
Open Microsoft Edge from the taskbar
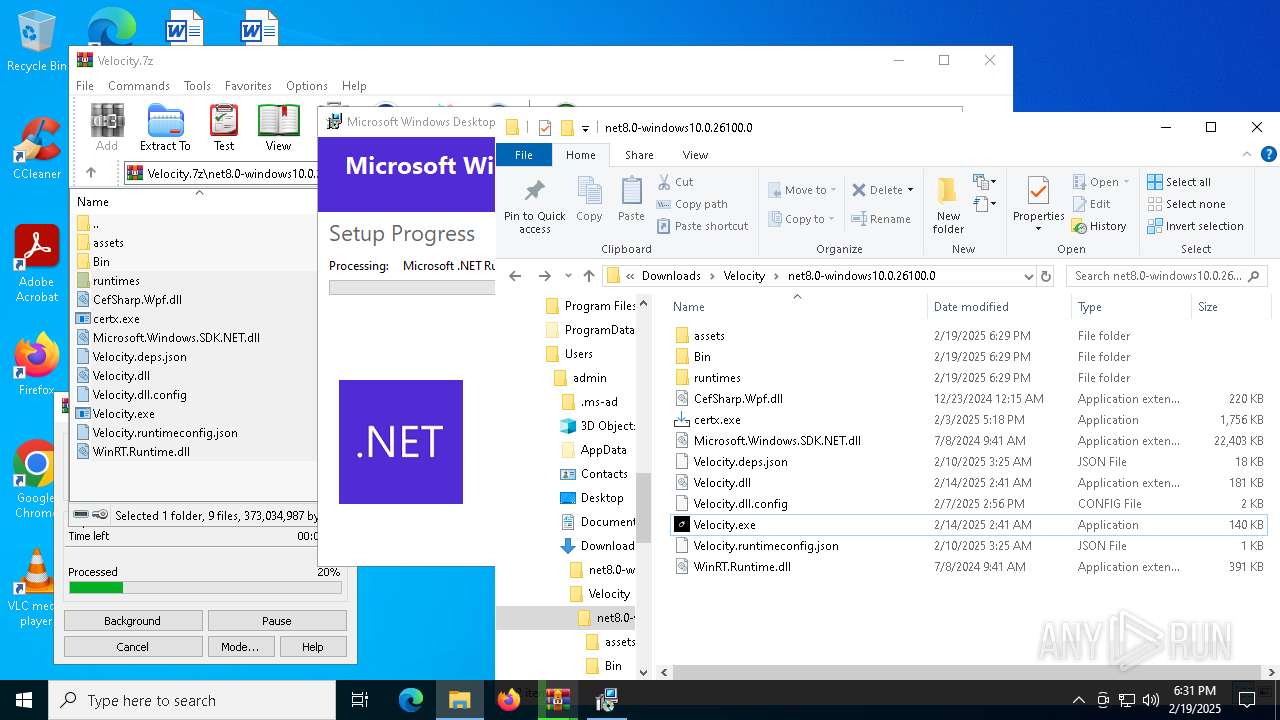click(x=411, y=700)
